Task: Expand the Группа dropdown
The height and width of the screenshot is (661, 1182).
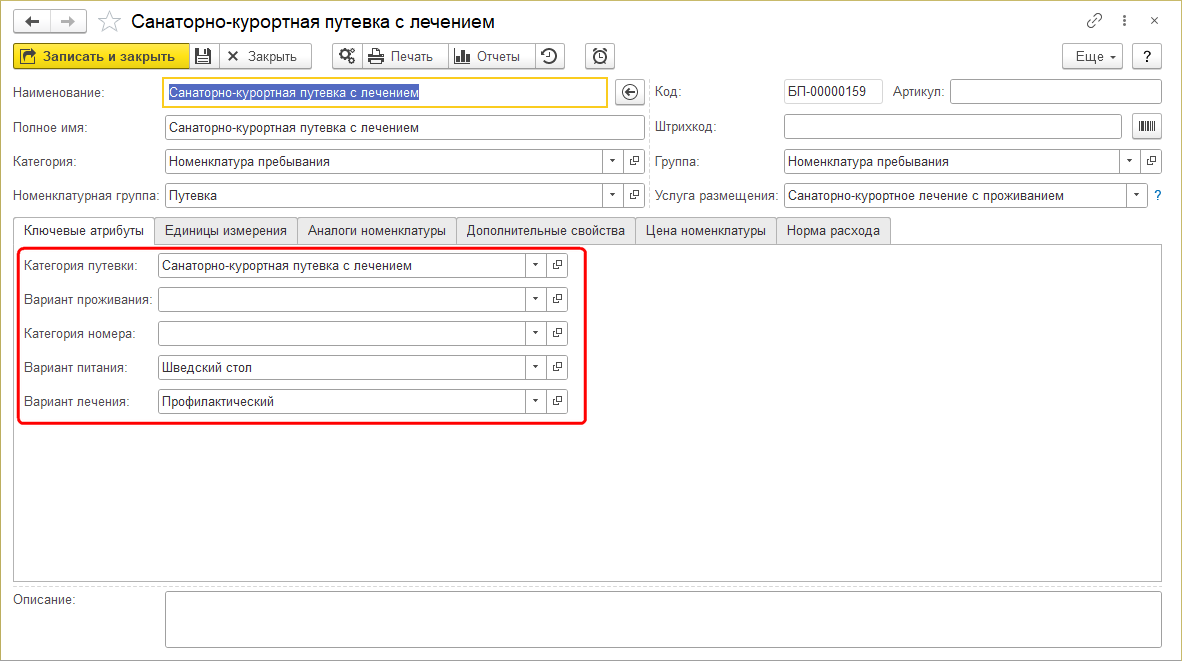Action: tap(1129, 161)
